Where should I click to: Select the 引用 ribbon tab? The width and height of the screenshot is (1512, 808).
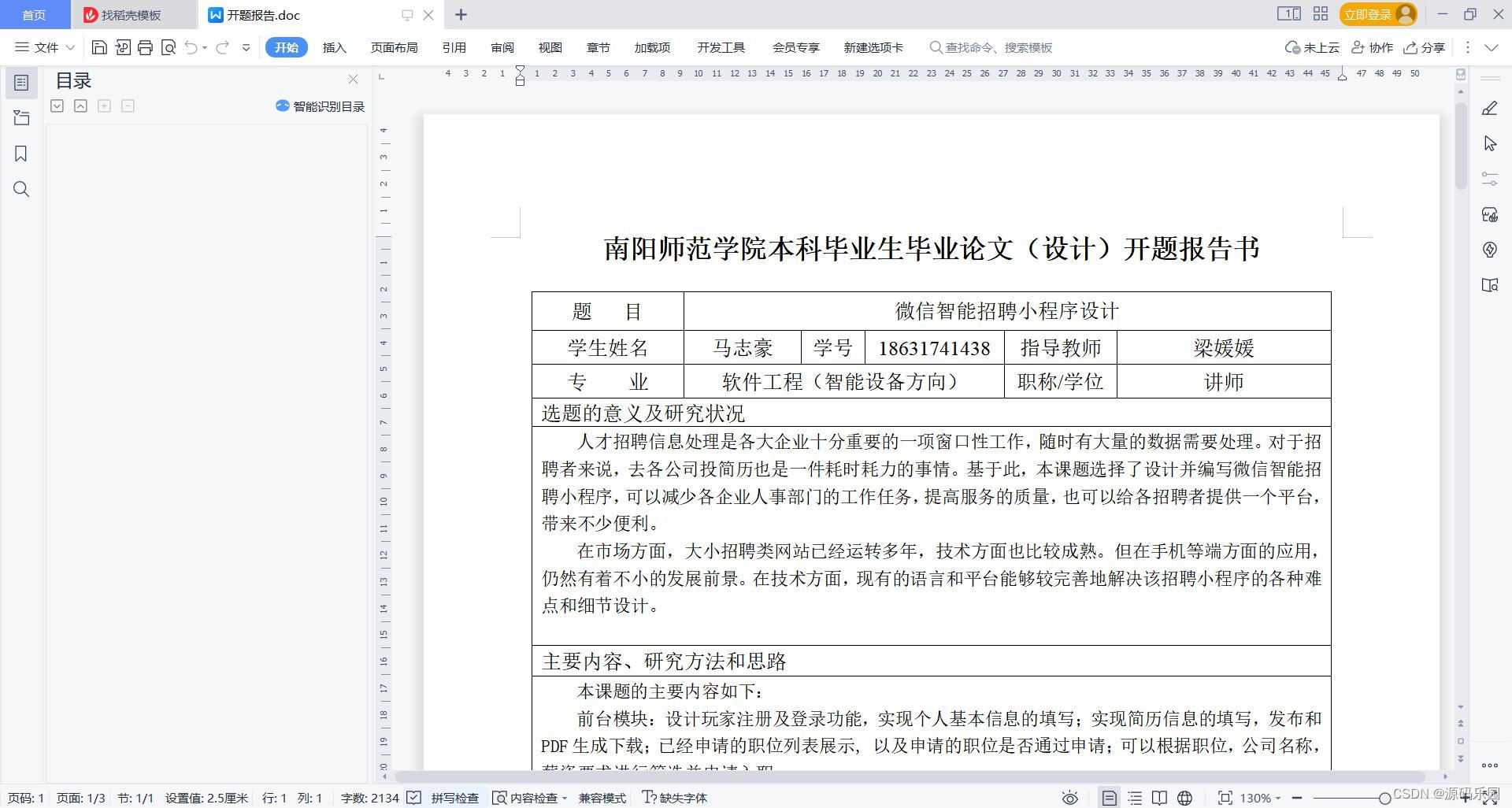[454, 47]
